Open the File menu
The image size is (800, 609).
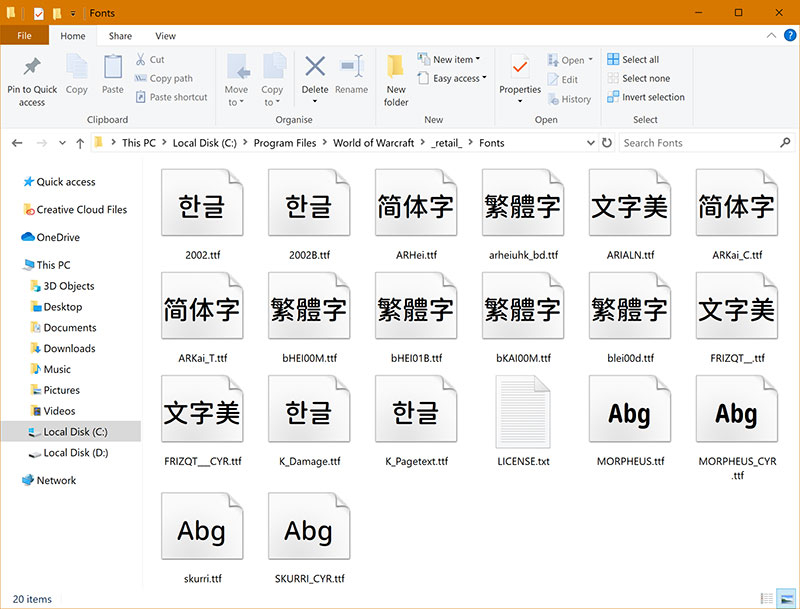25,35
